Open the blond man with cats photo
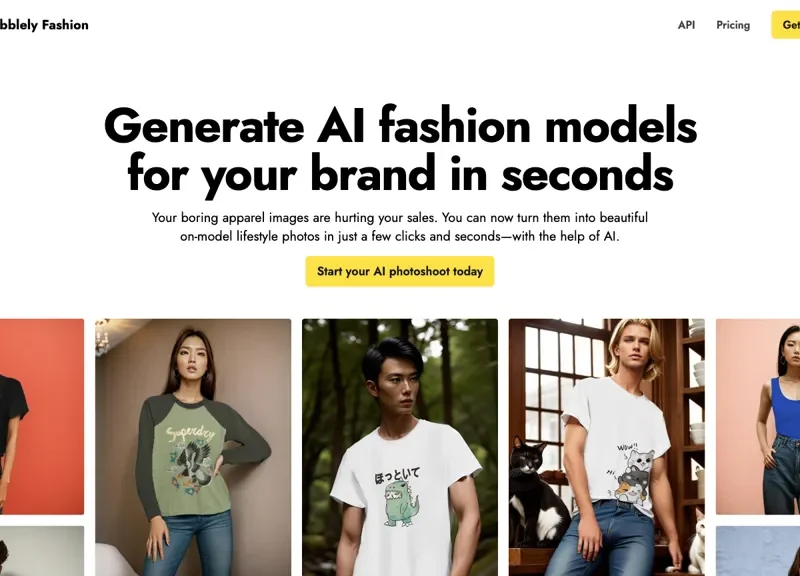Screen dimensions: 800x576 [607, 447]
